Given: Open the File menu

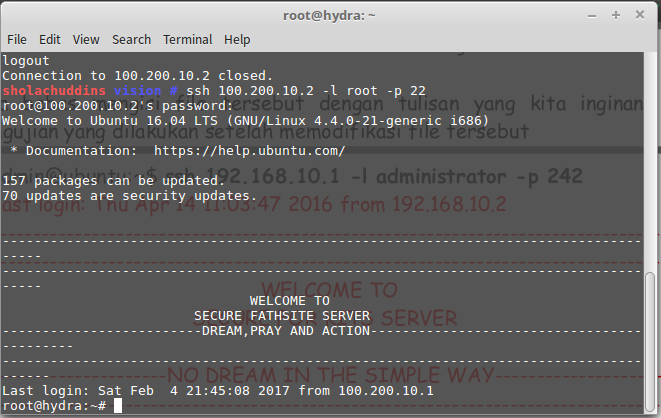Looking at the screenshot, I should 17,40.
